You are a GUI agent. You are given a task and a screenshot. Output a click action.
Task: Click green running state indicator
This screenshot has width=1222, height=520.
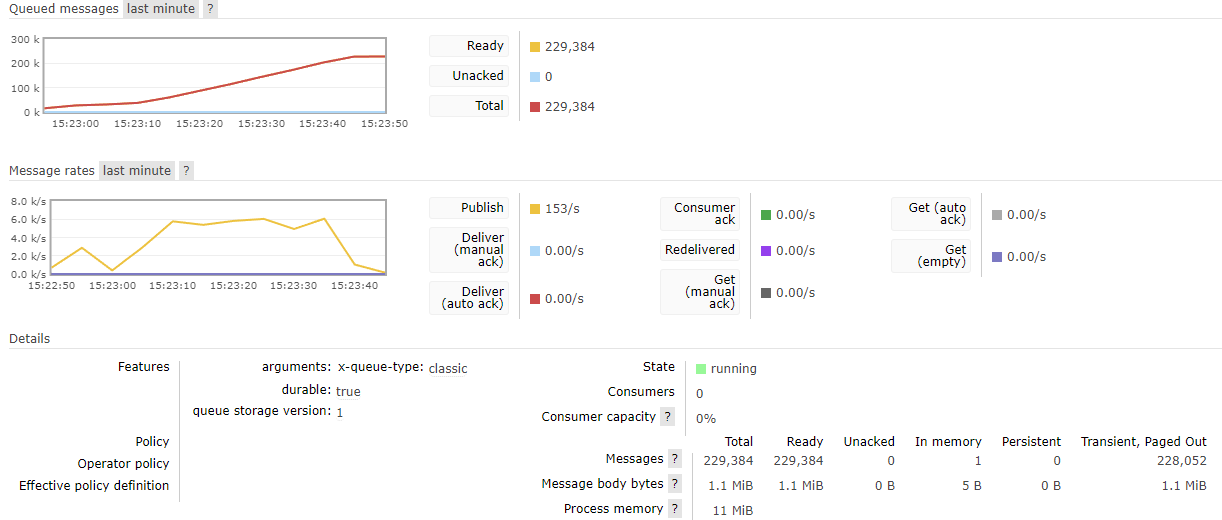[x=701, y=369]
